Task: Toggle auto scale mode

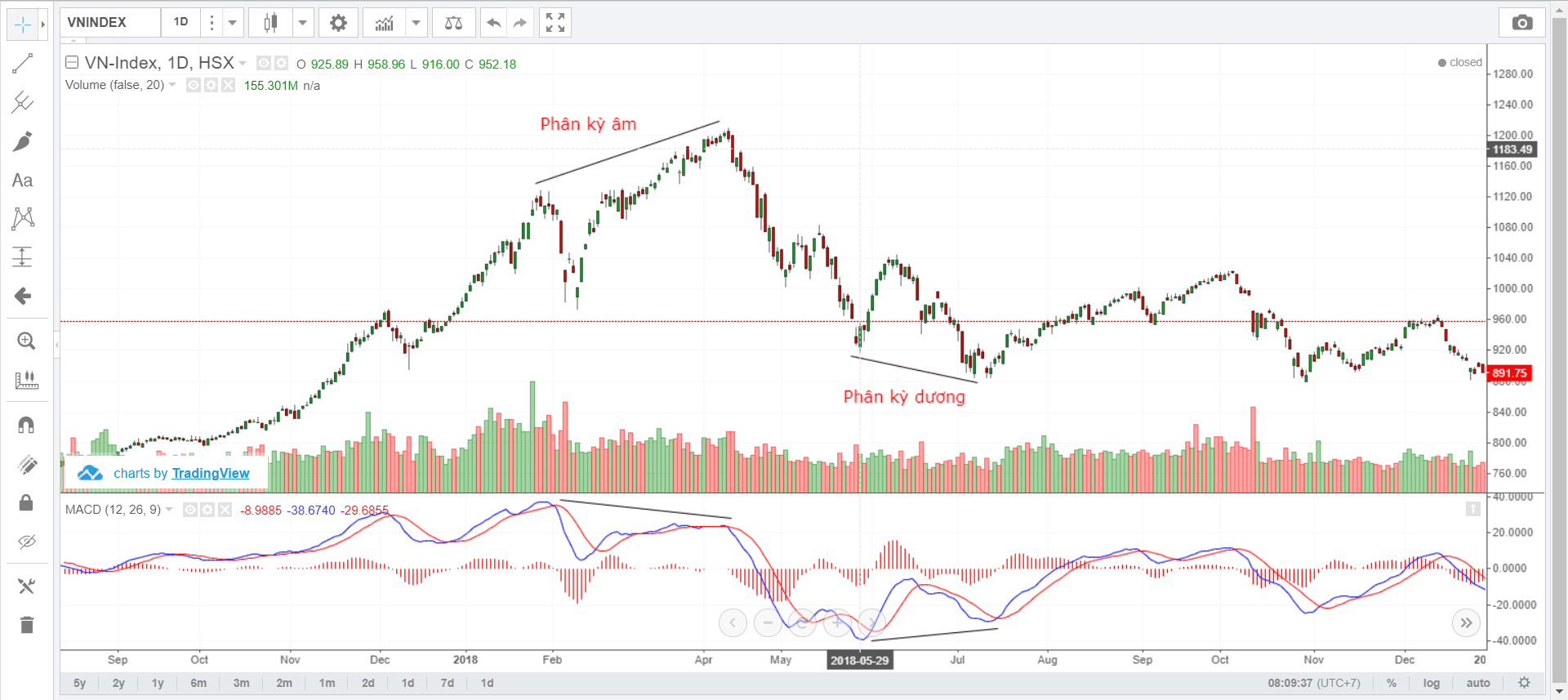Action: point(1478,683)
